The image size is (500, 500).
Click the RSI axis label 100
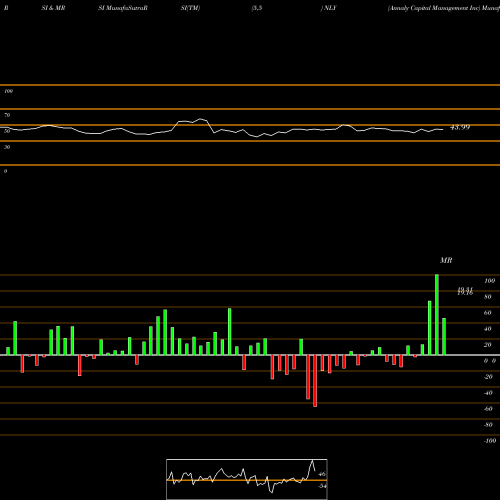(x=8, y=91)
